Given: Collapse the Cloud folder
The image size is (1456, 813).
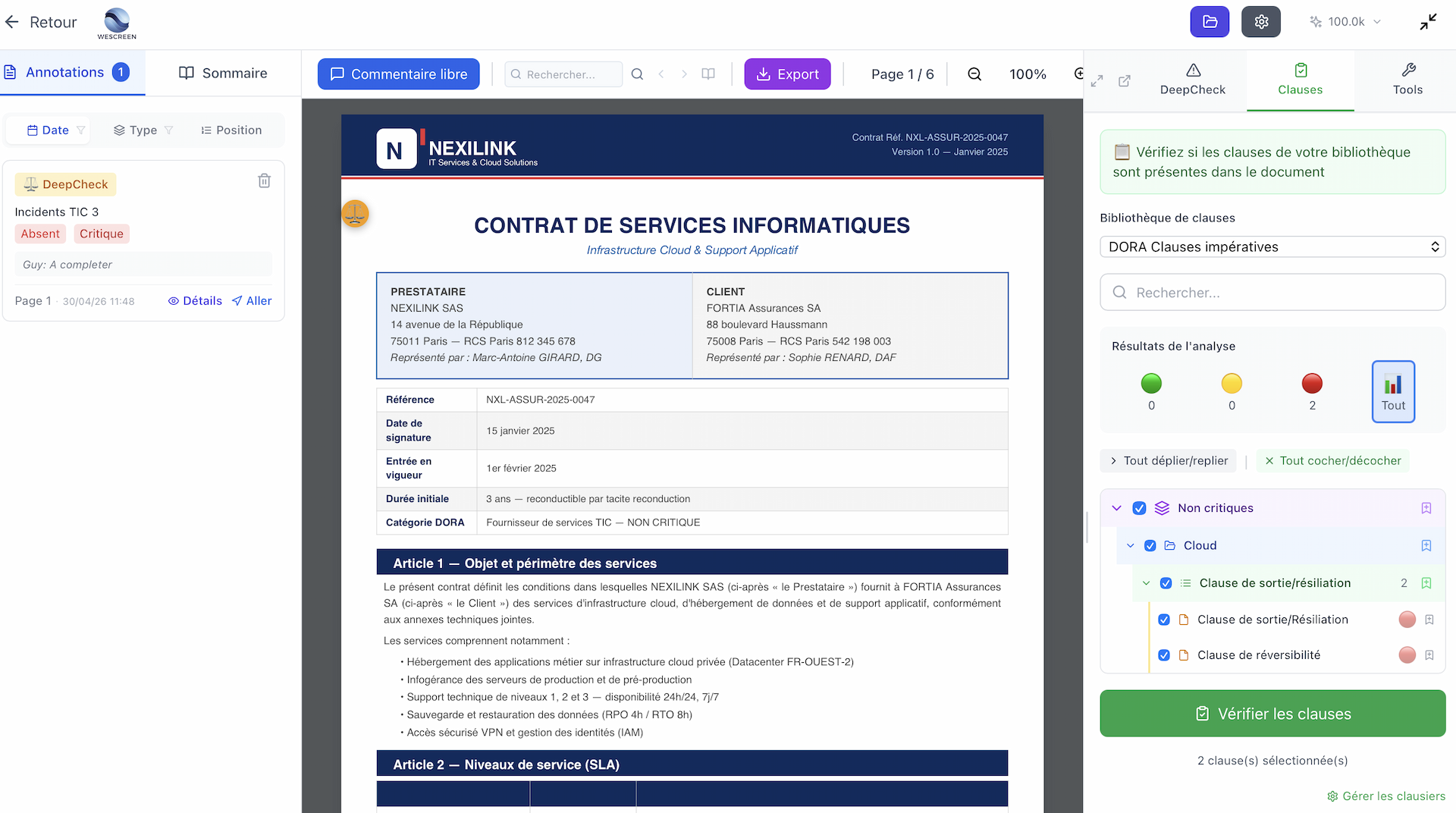Looking at the screenshot, I should click(x=1131, y=546).
